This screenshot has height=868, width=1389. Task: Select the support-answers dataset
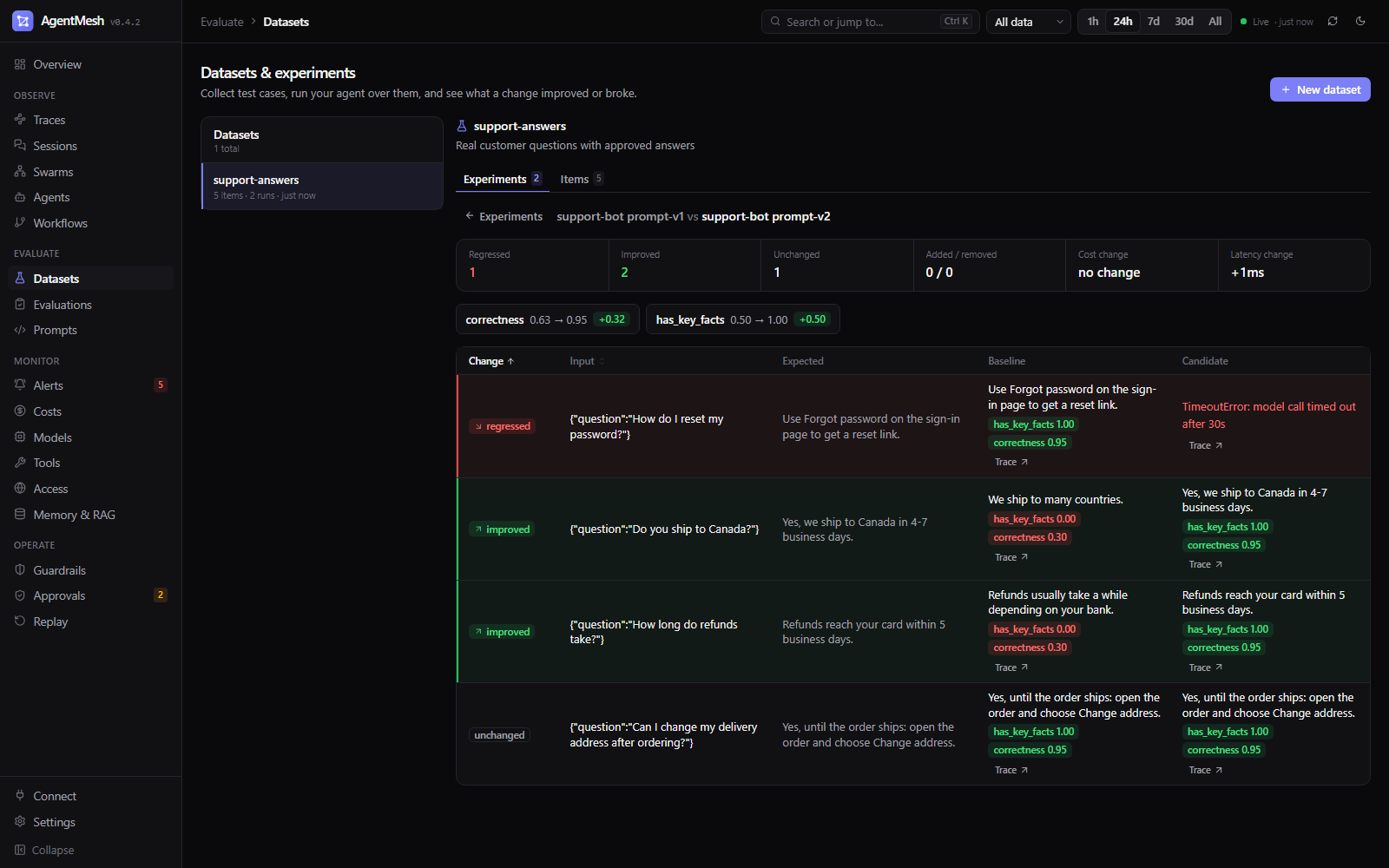point(322,187)
